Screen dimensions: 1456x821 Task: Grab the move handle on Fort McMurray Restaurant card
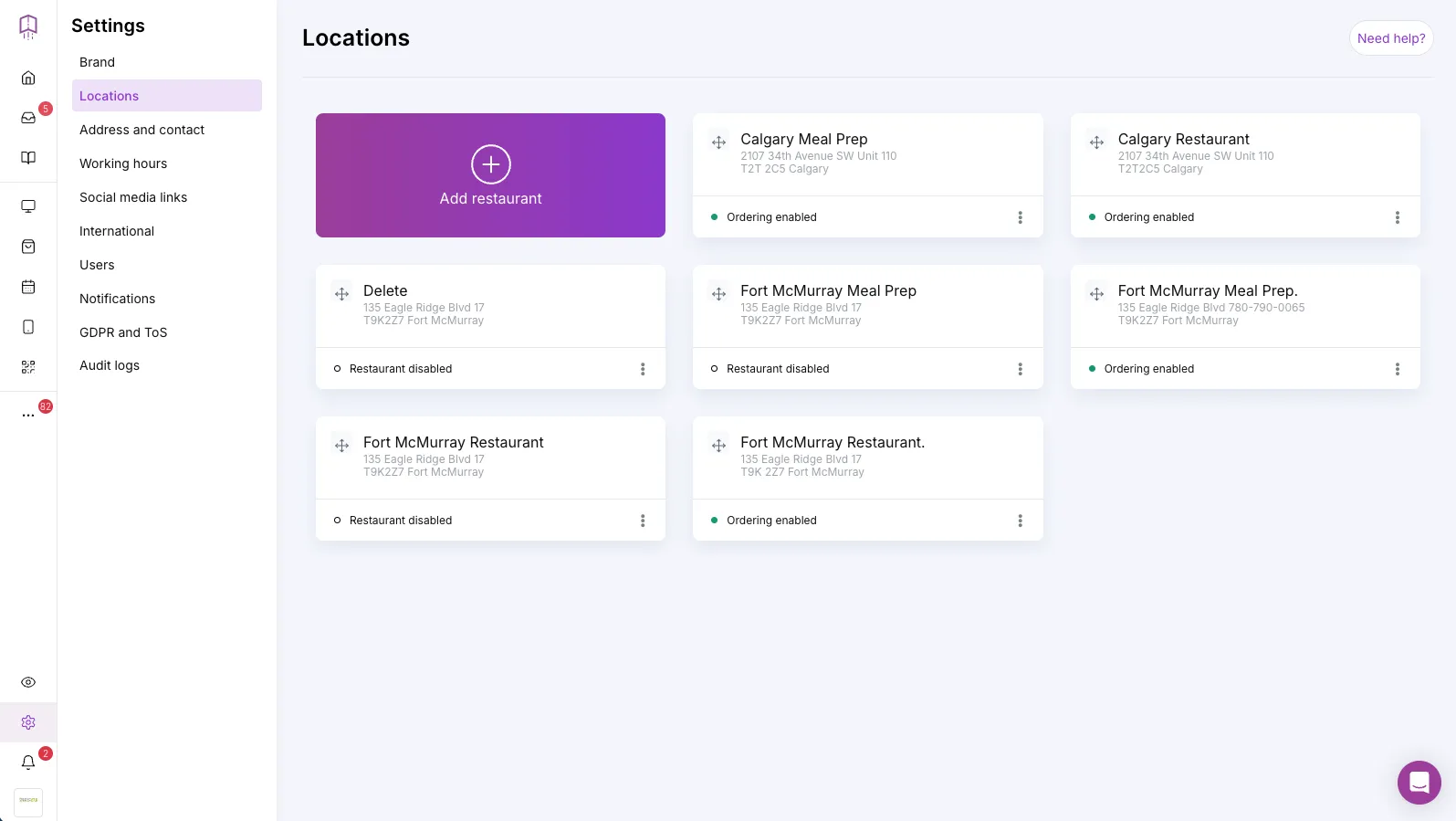342,446
